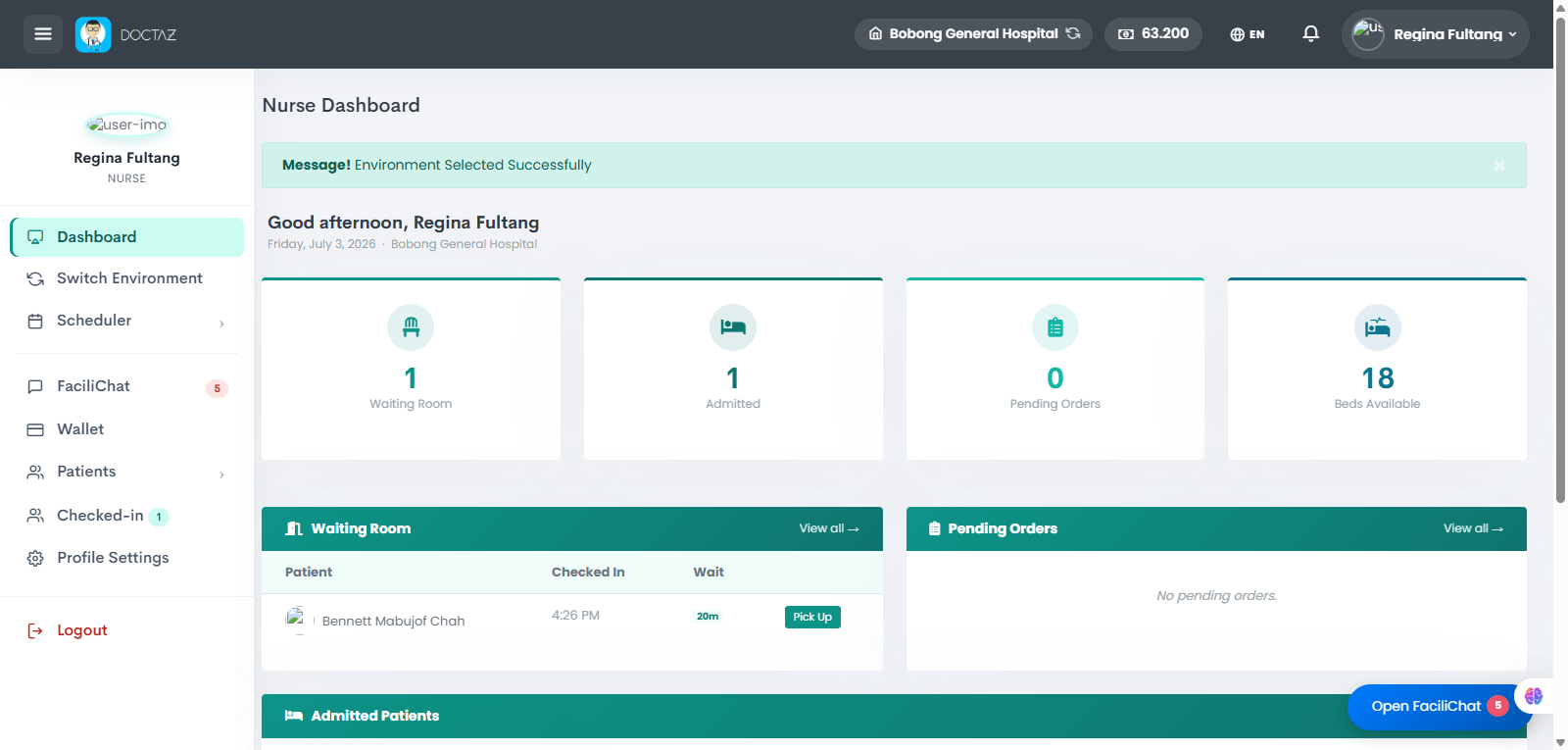Click the Admitted bed icon card
This screenshot has height=750, width=1568.
pos(733,327)
